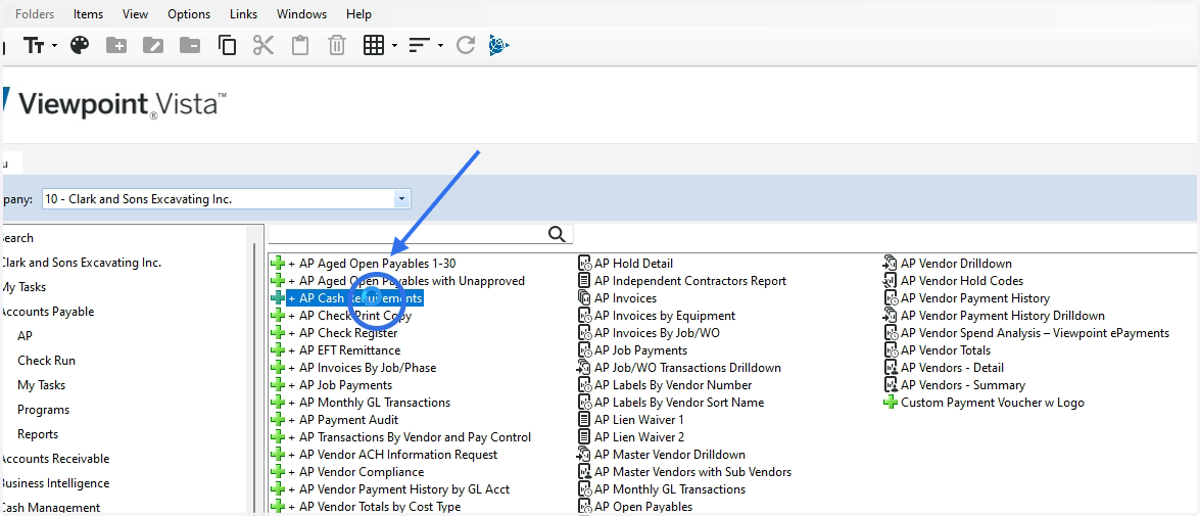Open the Help menu
Image resolution: width=1200 pixels, height=516 pixels.
pyautogui.click(x=359, y=14)
